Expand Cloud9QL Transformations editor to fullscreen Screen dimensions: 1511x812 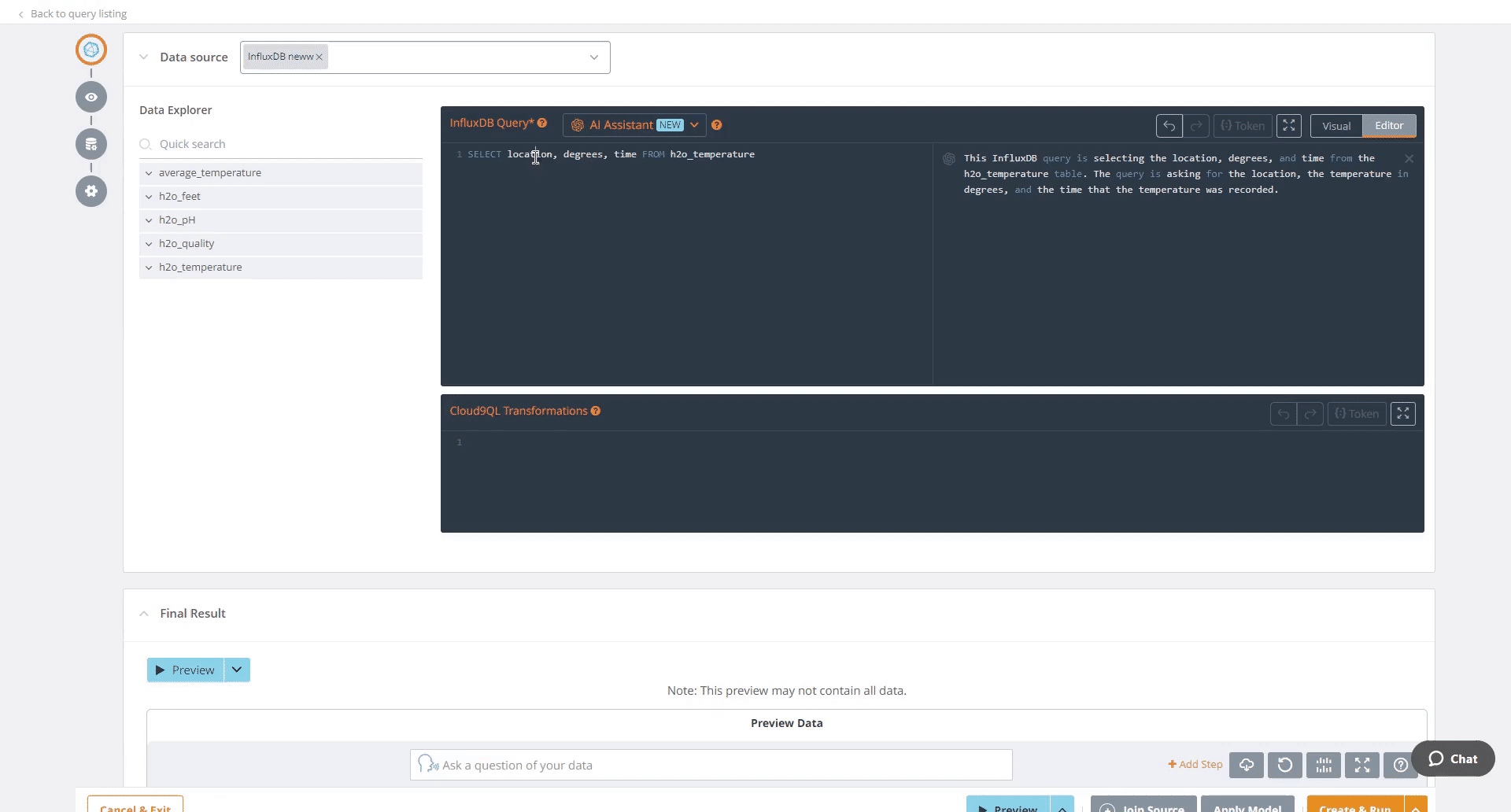point(1402,414)
